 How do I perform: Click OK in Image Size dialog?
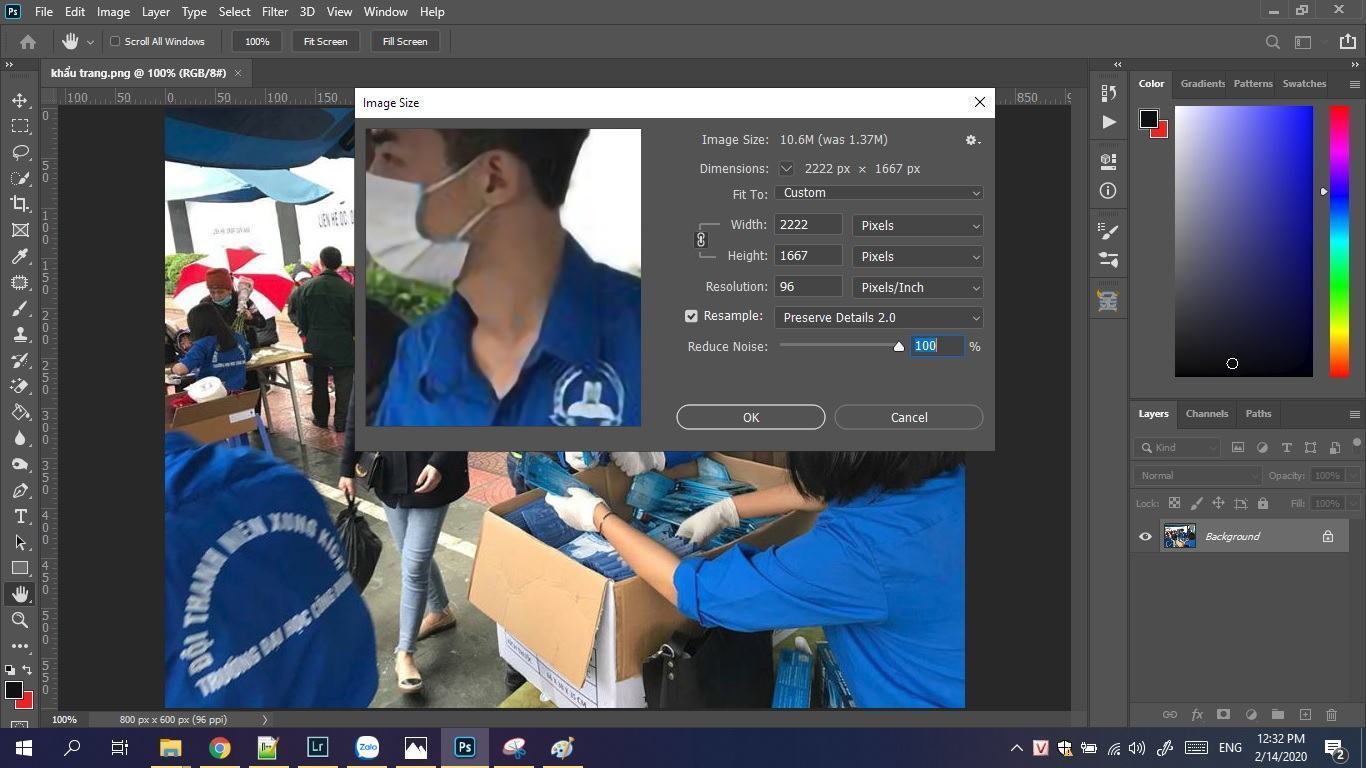pos(750,418)
